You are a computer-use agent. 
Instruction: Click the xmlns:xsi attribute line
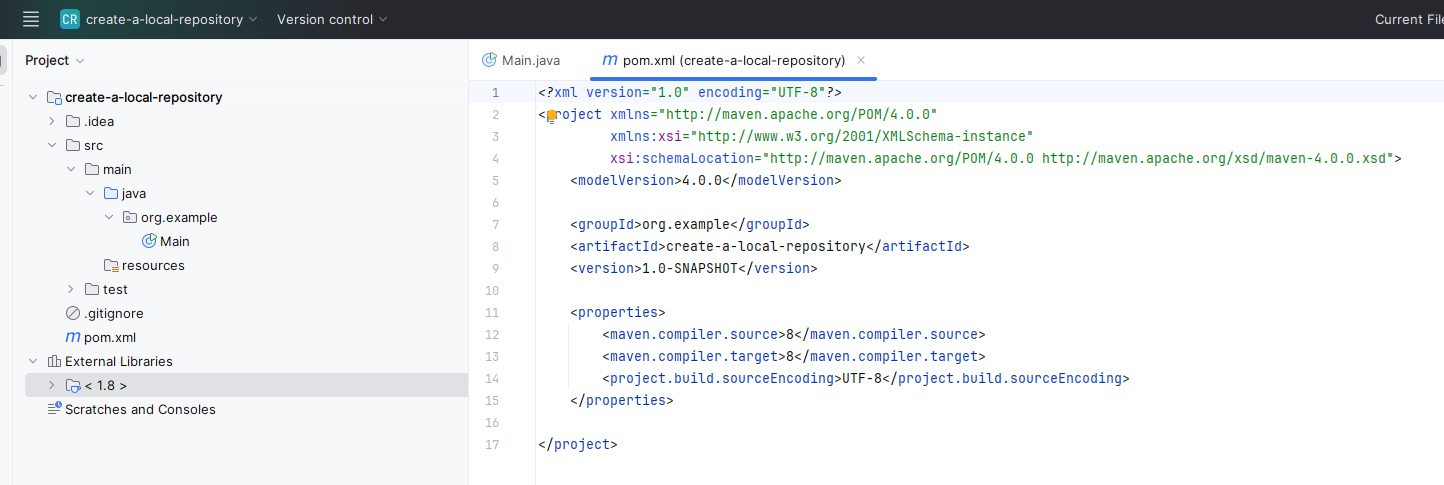822,137
